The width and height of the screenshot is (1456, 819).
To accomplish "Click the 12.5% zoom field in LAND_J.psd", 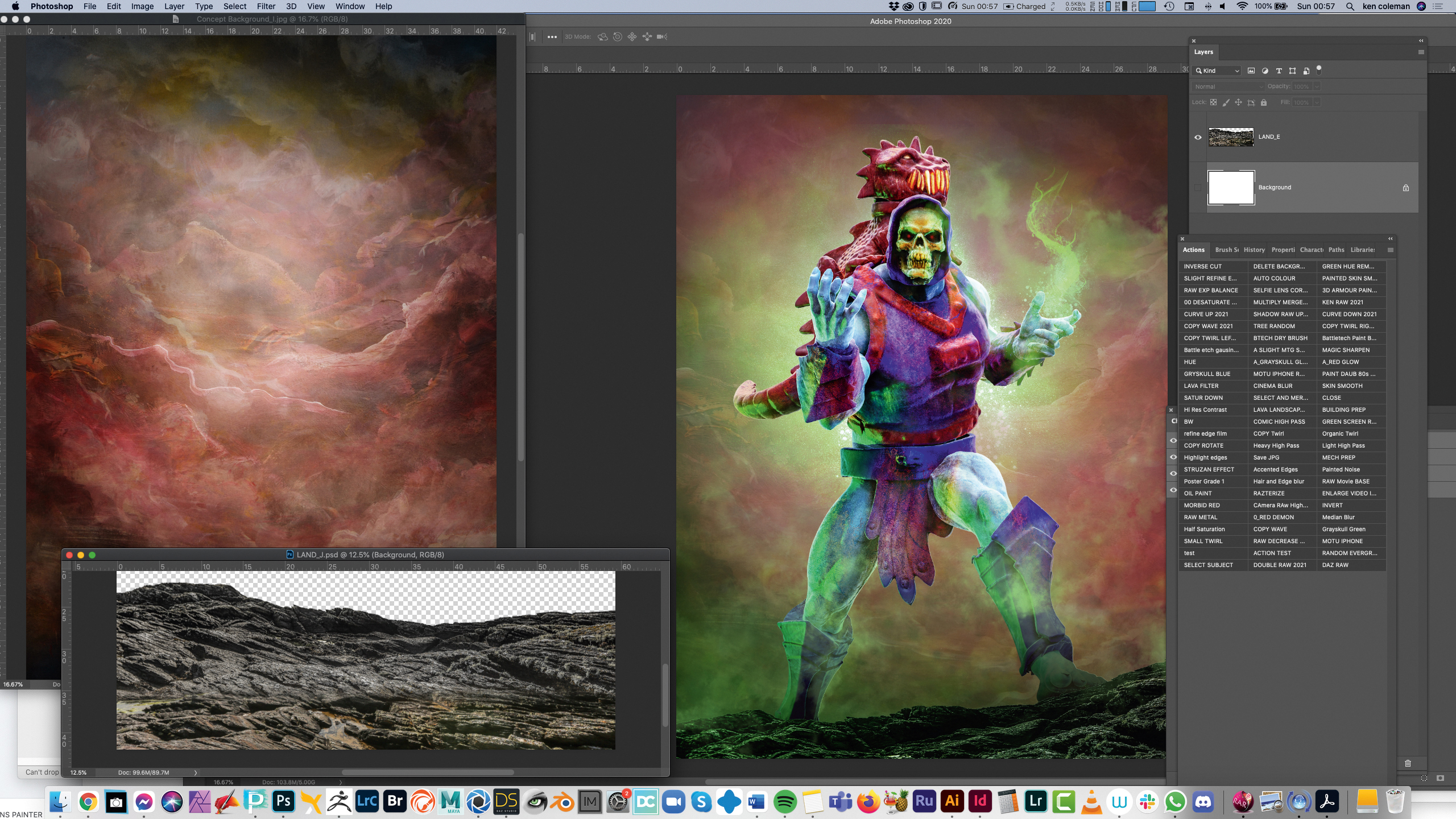I will (x=78, y=773).
